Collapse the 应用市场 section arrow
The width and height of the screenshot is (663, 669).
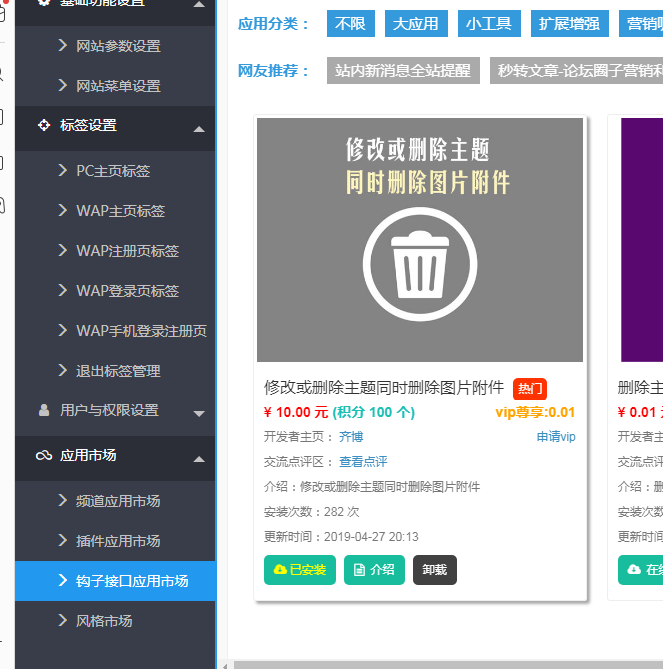pyautogui.click(x=198, y=459)
